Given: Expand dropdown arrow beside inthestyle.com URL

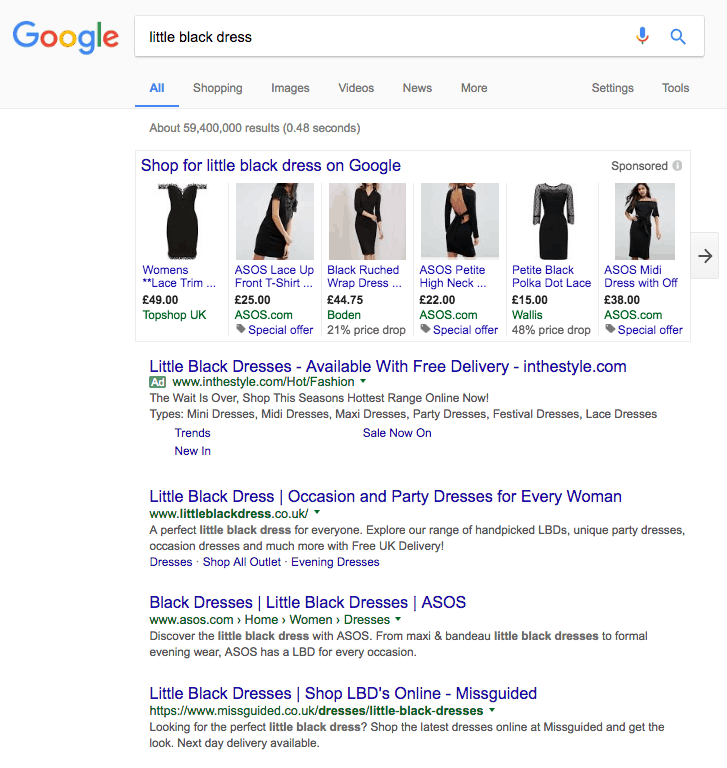Looking at the screenshot, I should pyautogui.click(x=363, y=381).
